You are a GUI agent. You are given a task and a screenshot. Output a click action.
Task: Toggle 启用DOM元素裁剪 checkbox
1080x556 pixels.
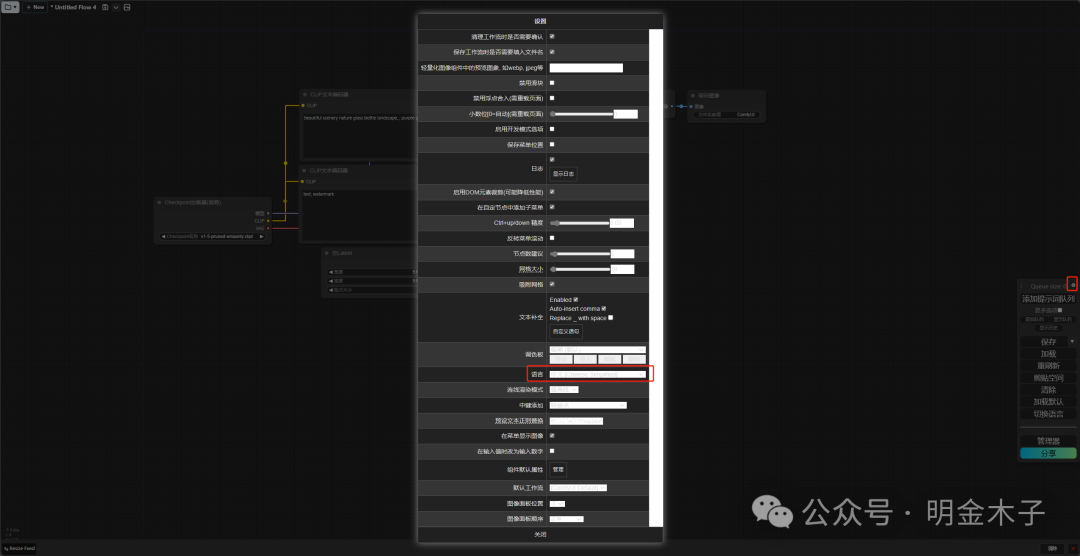coord(552,192)
